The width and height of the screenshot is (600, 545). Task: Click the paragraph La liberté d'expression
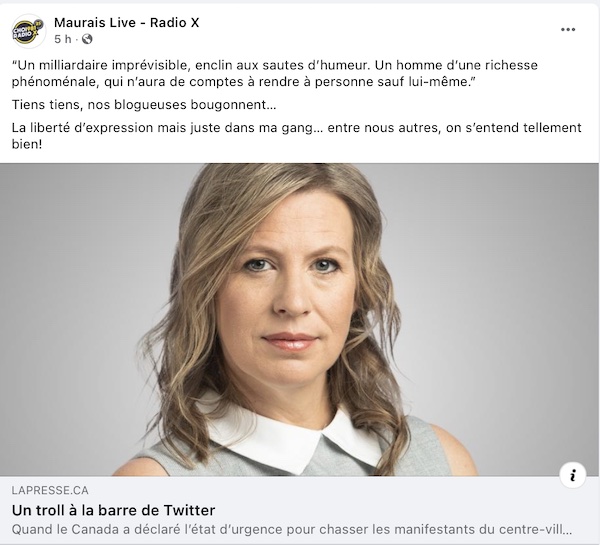click(x=297, y=136)
